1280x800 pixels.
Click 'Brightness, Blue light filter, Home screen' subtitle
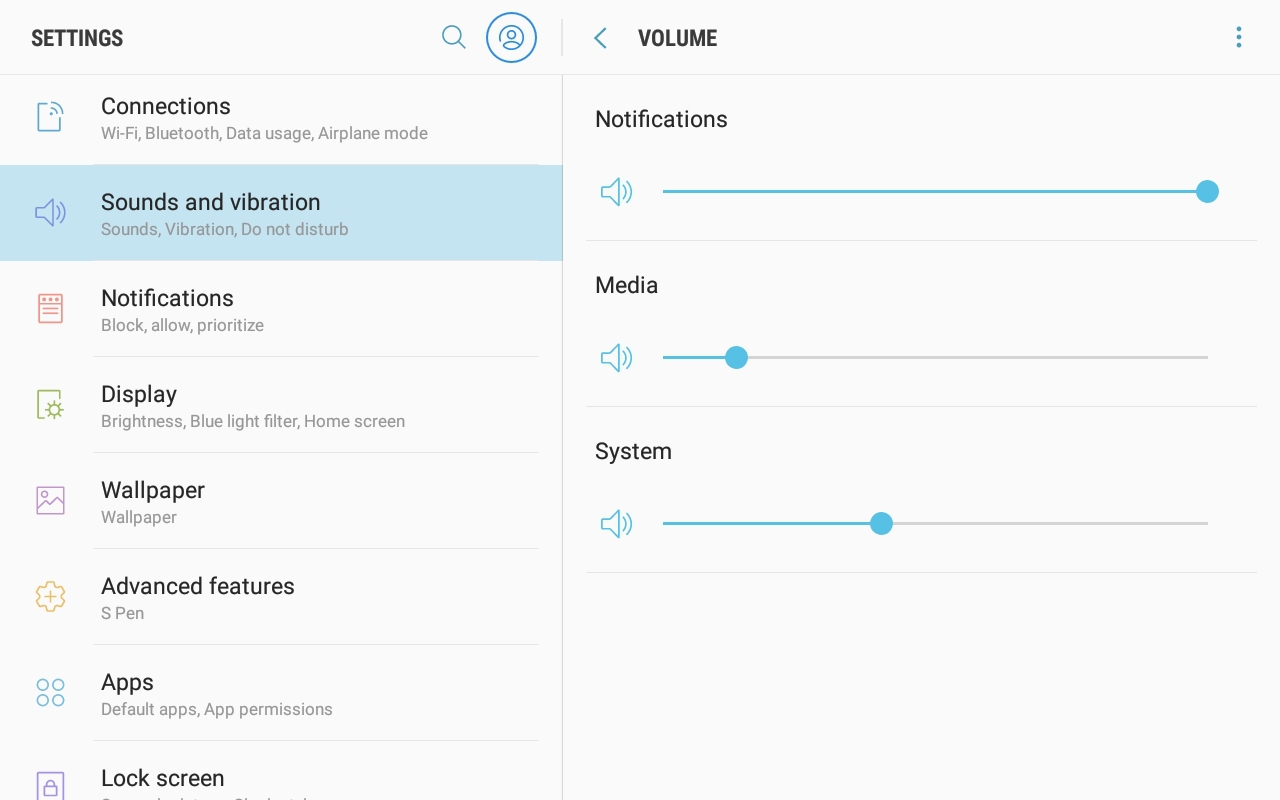pyautogui.click(x=253, y=421)
